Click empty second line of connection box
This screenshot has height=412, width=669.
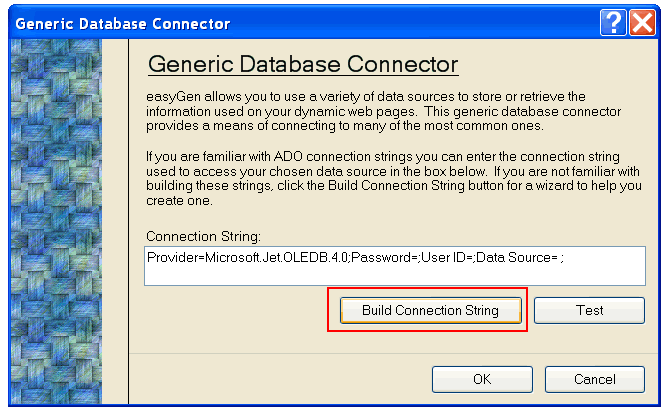pyautogui.click(x=395, y=275)
